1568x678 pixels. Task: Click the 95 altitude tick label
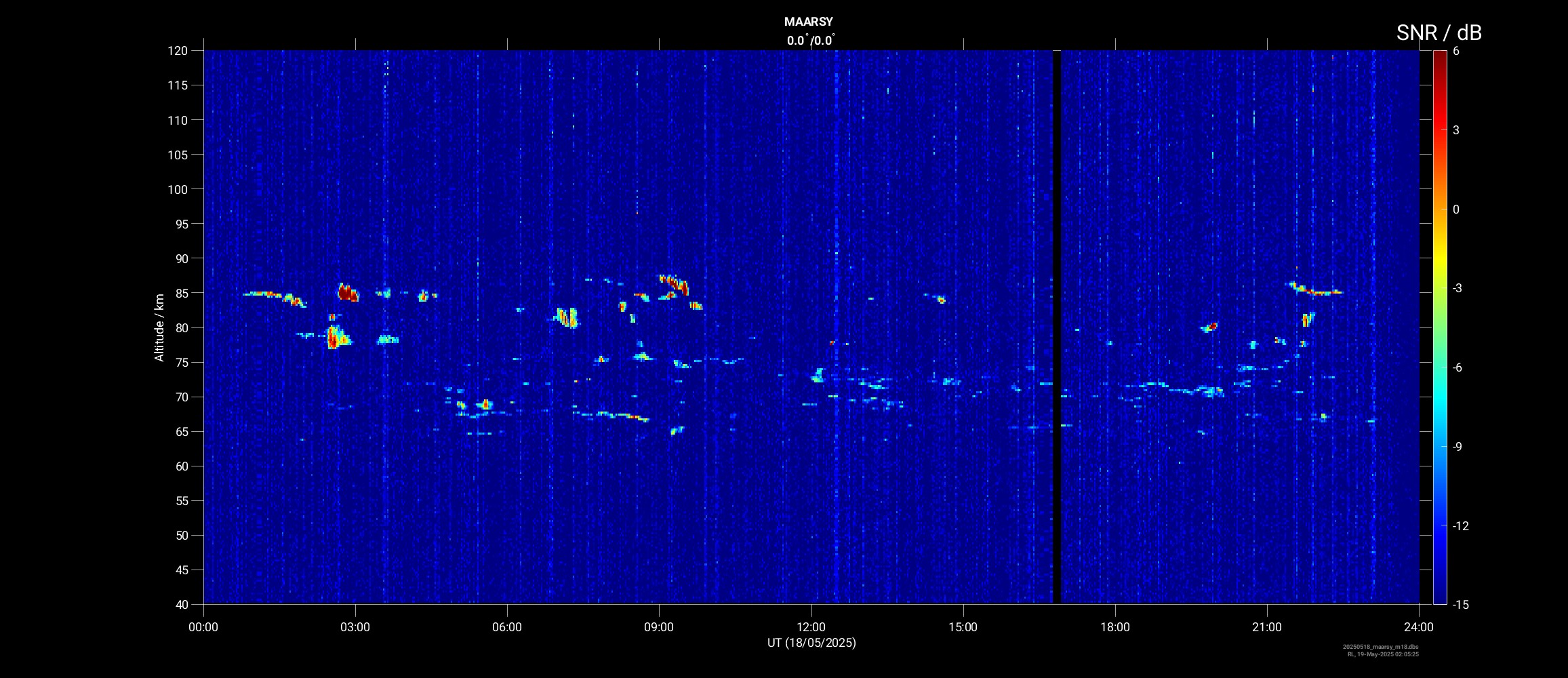[180, 224]
